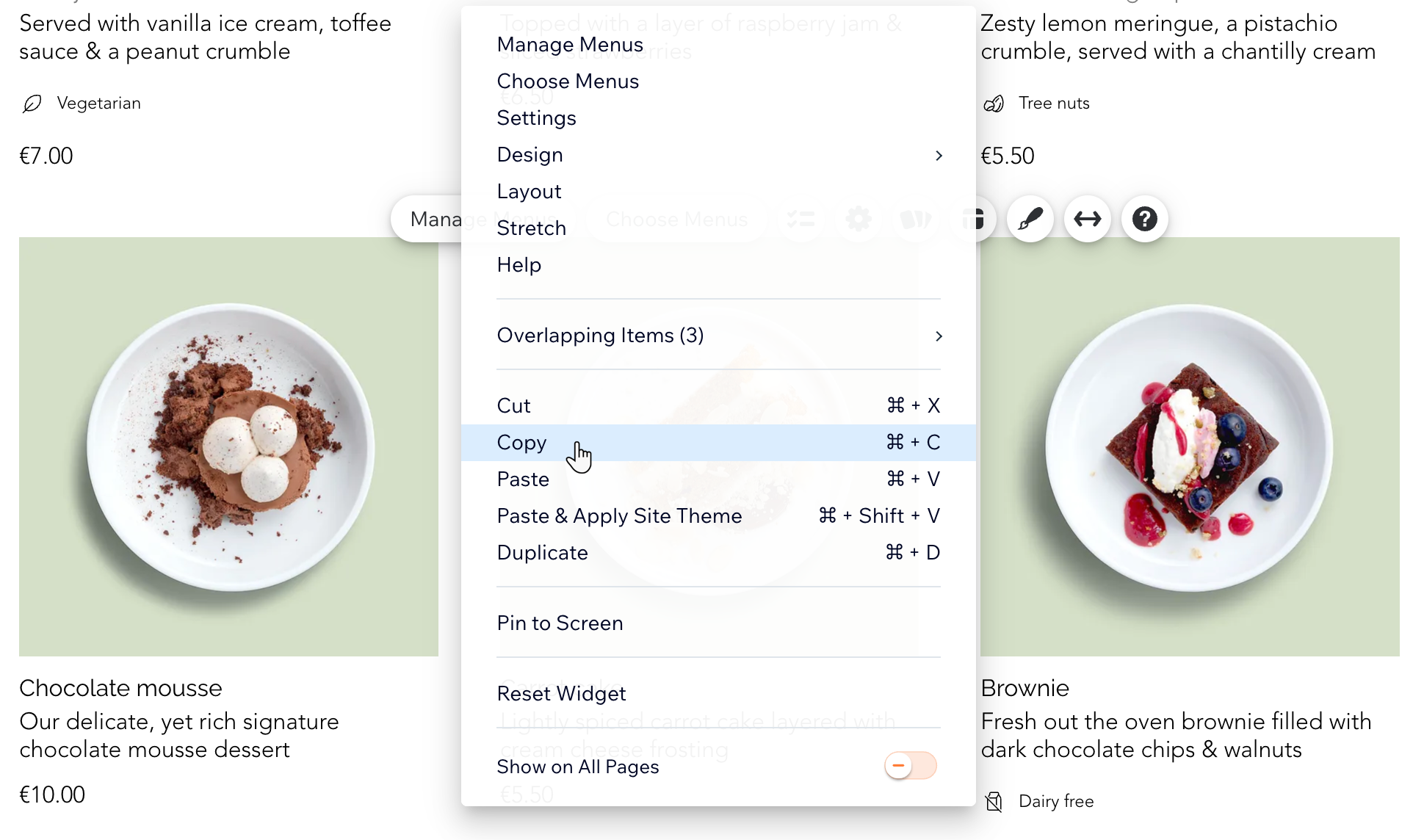
Task: Select the Duplicate menu option
Action: point(543,552)
